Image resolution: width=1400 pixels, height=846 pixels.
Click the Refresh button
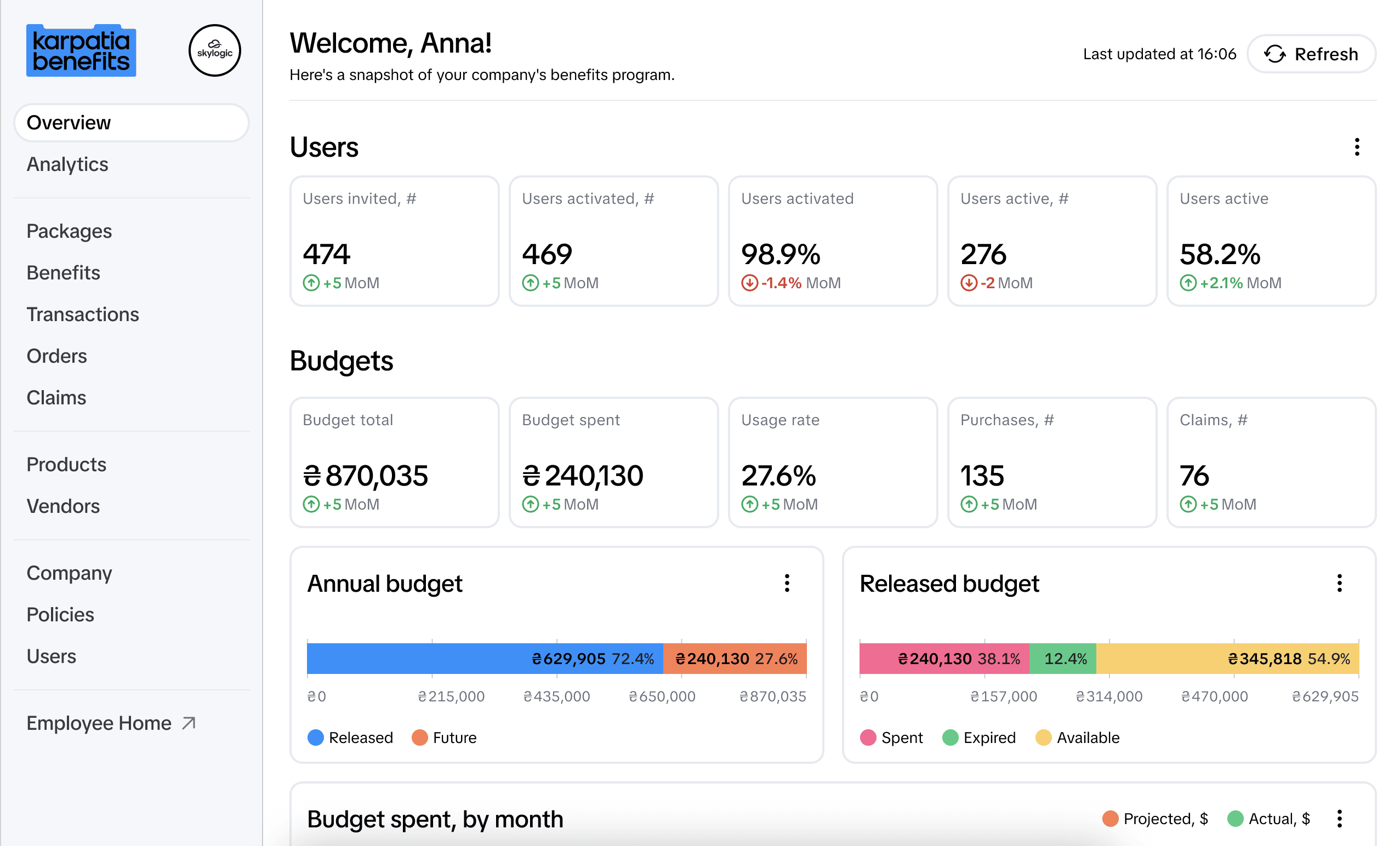pyautogui.click(x=1311, y=54)
